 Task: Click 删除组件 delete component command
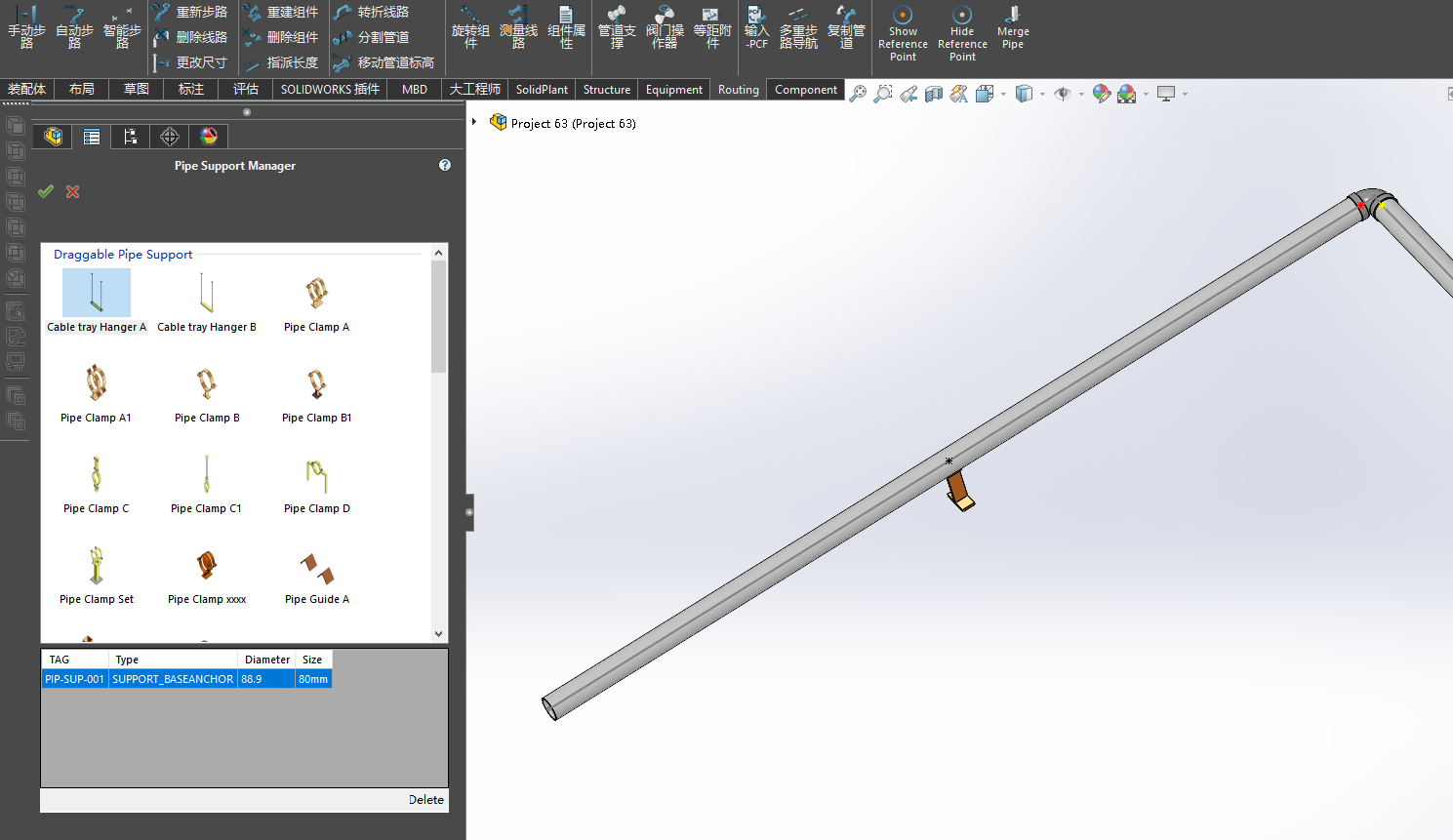coord(281,37)
